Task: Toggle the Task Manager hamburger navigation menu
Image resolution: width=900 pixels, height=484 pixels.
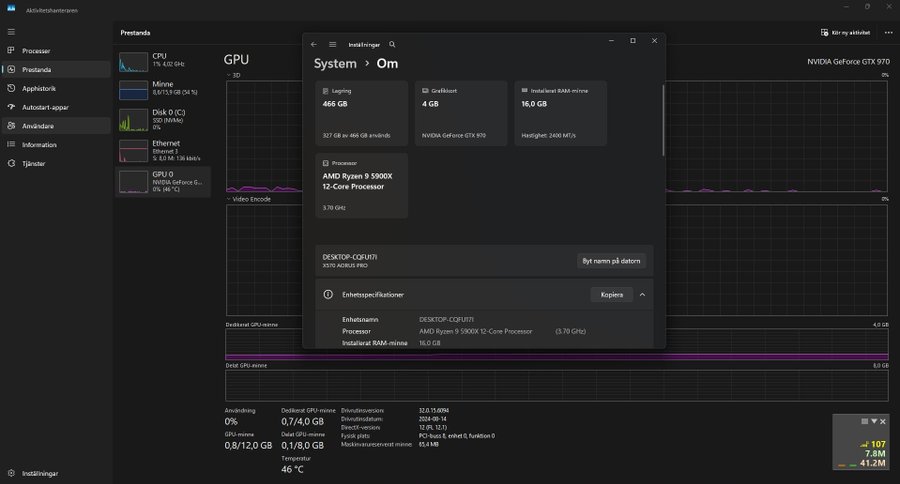Action: 11,31
